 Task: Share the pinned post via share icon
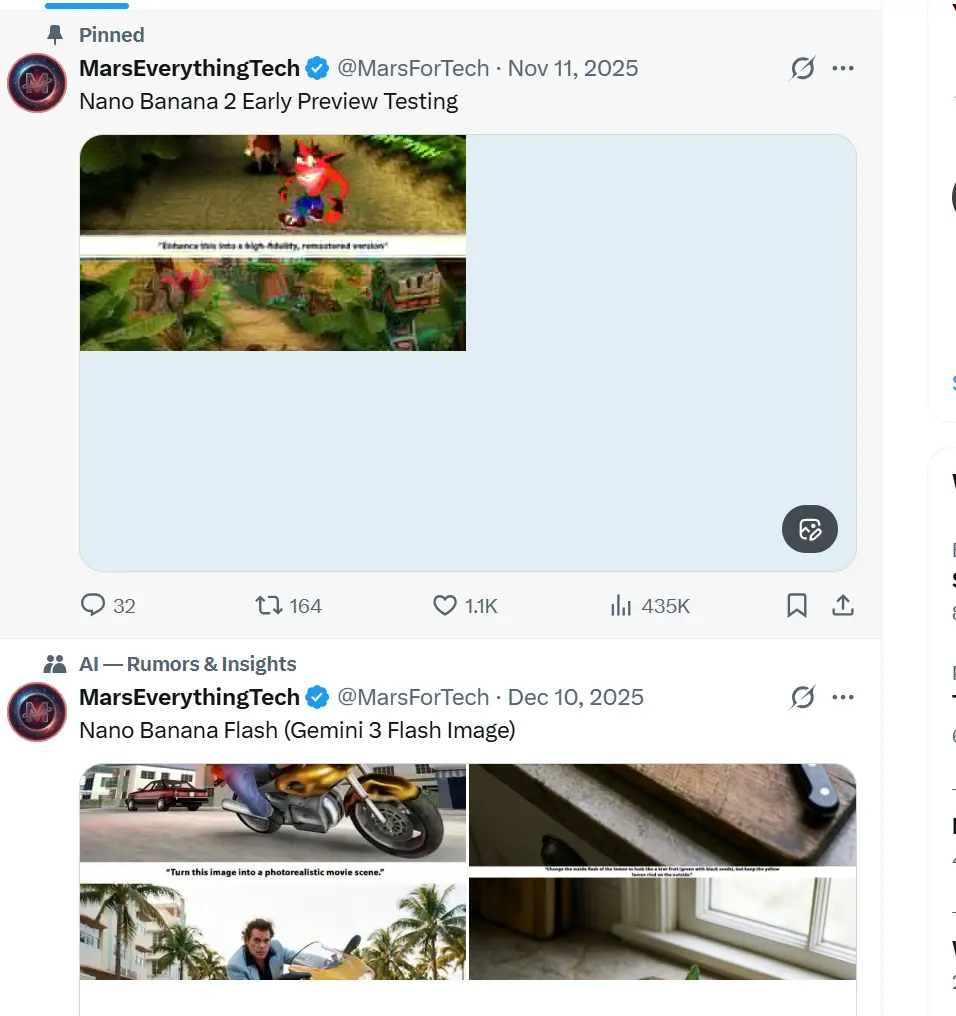click(843, 606)
